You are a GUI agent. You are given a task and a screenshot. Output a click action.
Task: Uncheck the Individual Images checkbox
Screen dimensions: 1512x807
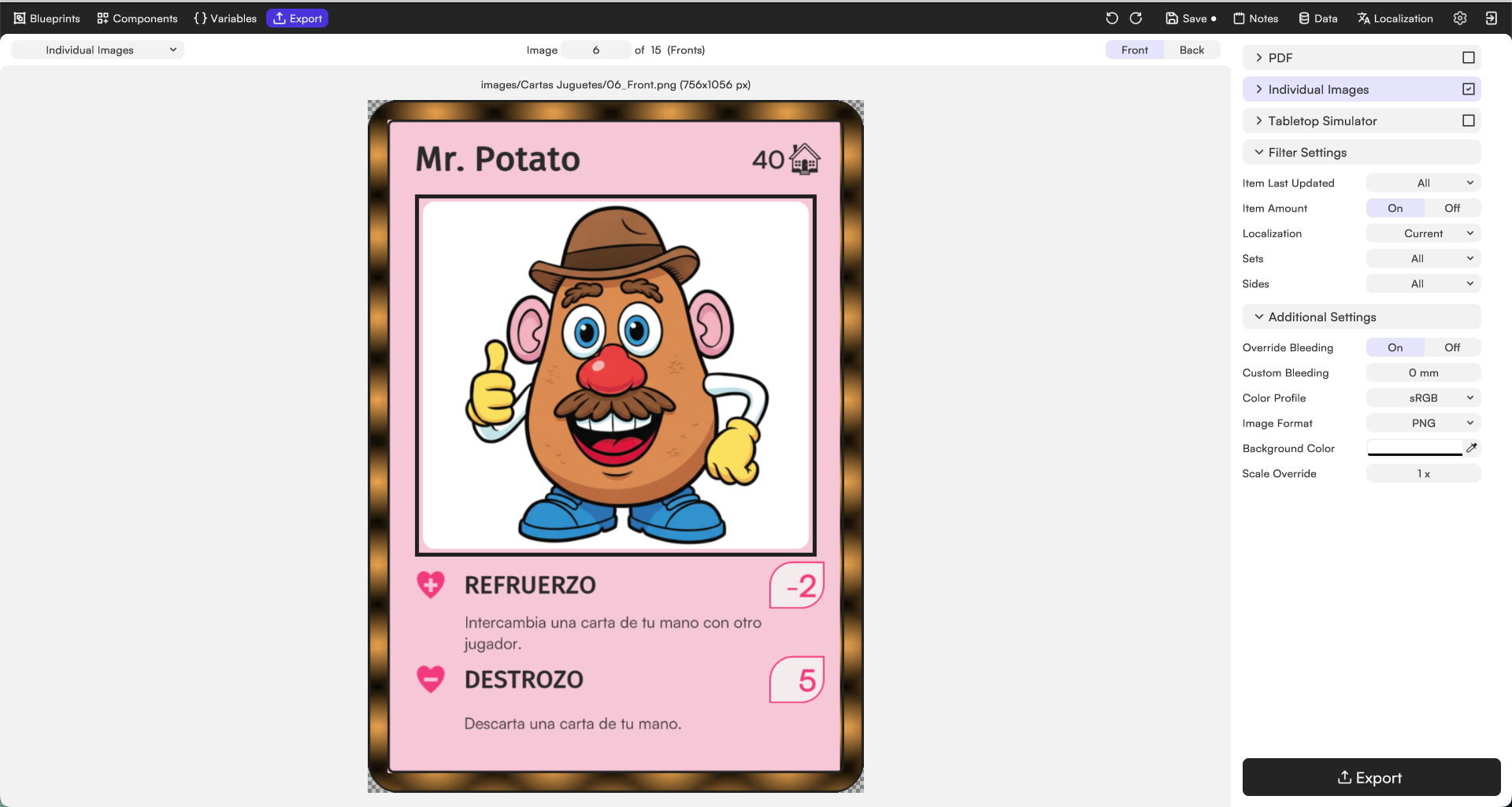pos(1469,89)
